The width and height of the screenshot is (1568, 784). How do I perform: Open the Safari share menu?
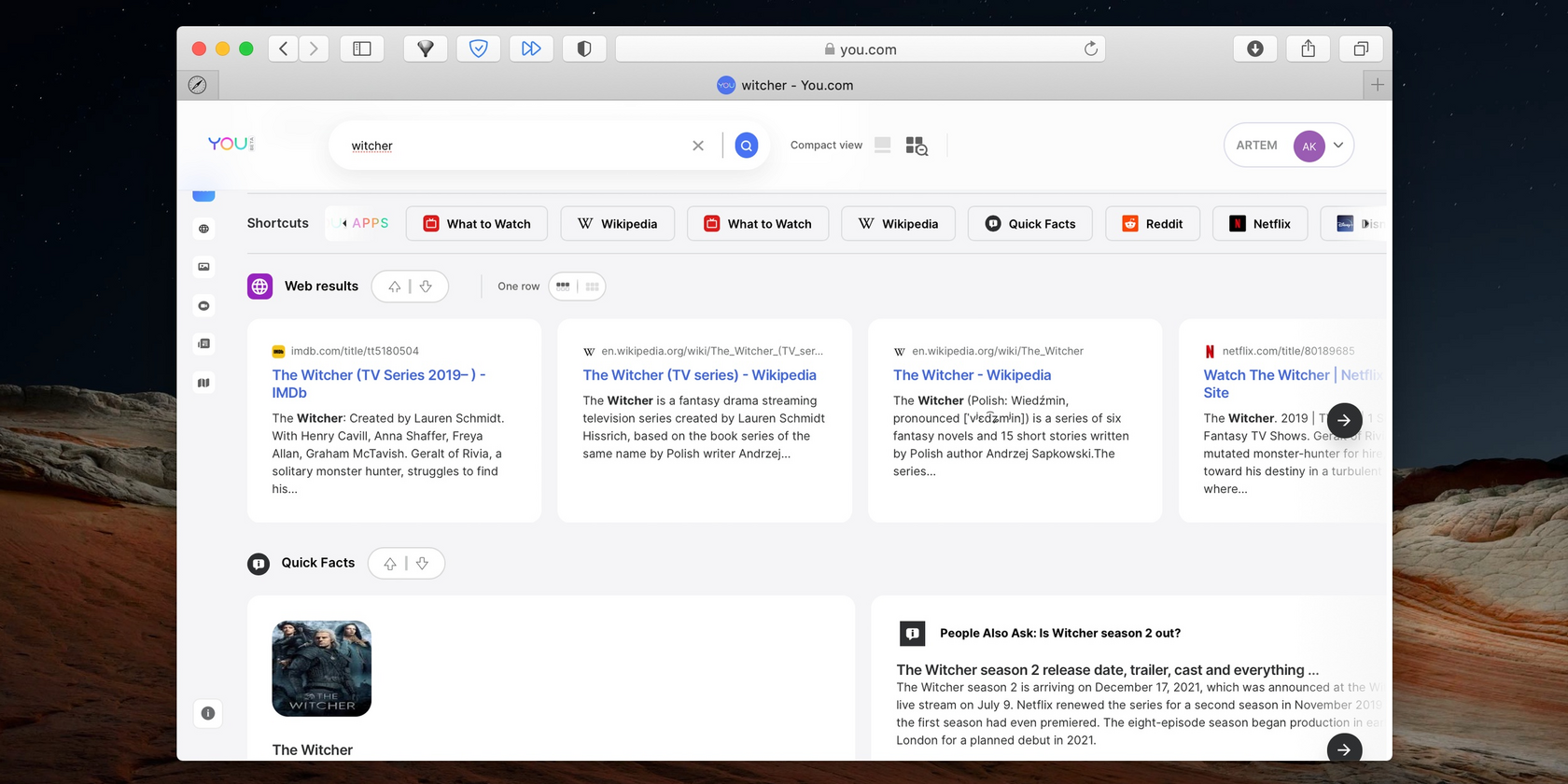click(1309, 49)
